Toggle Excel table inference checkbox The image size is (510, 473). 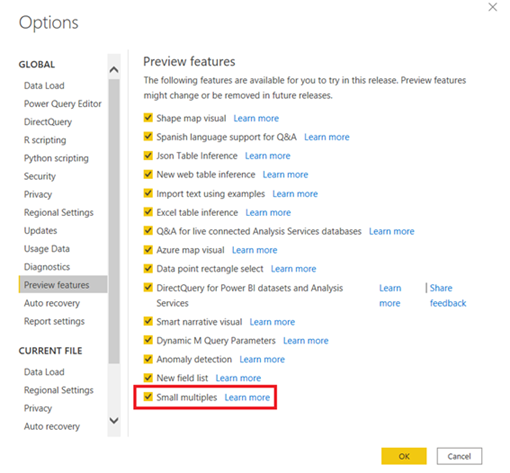[148, 212]
